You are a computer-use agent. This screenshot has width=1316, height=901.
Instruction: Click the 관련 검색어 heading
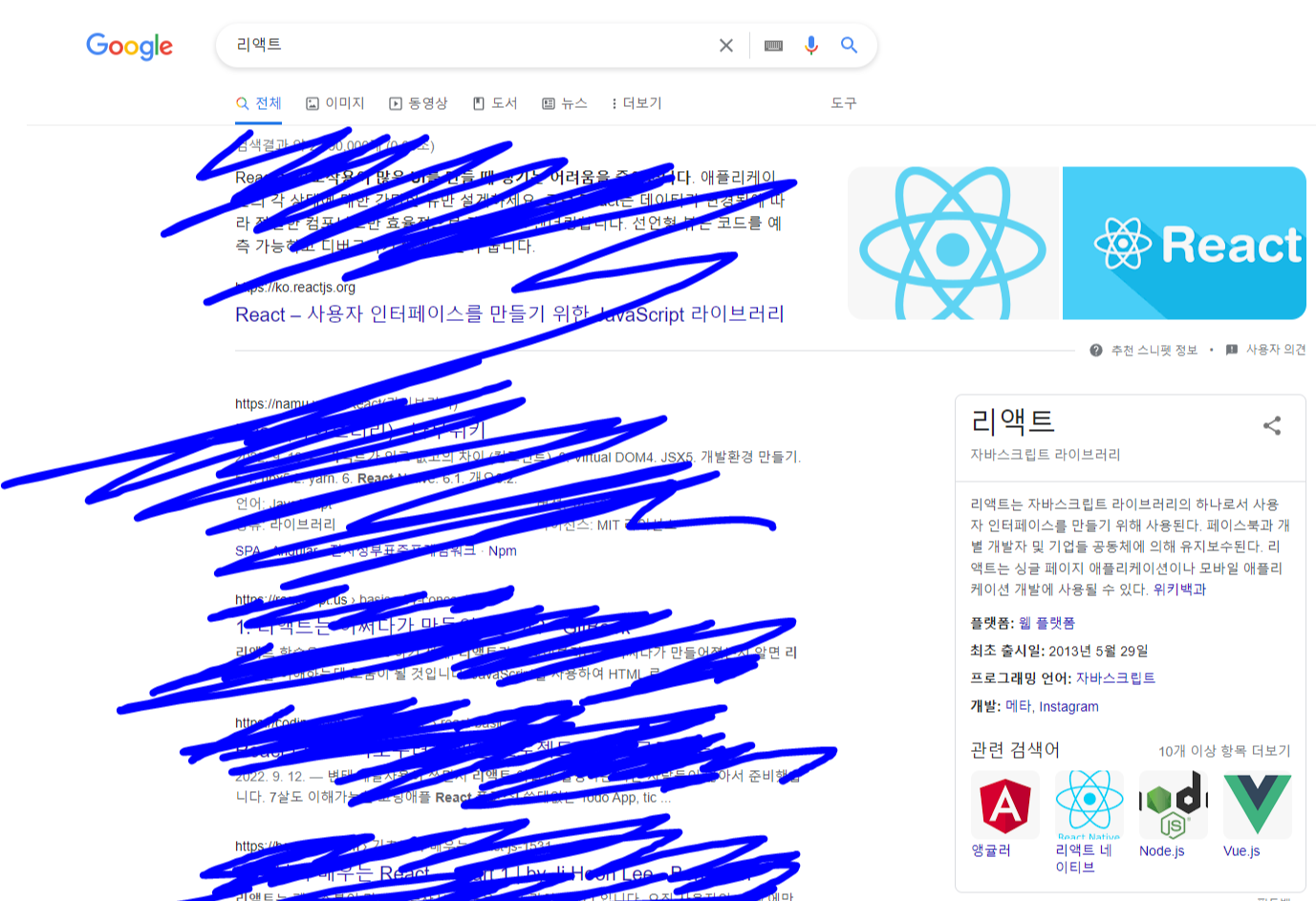(1015, 750)
